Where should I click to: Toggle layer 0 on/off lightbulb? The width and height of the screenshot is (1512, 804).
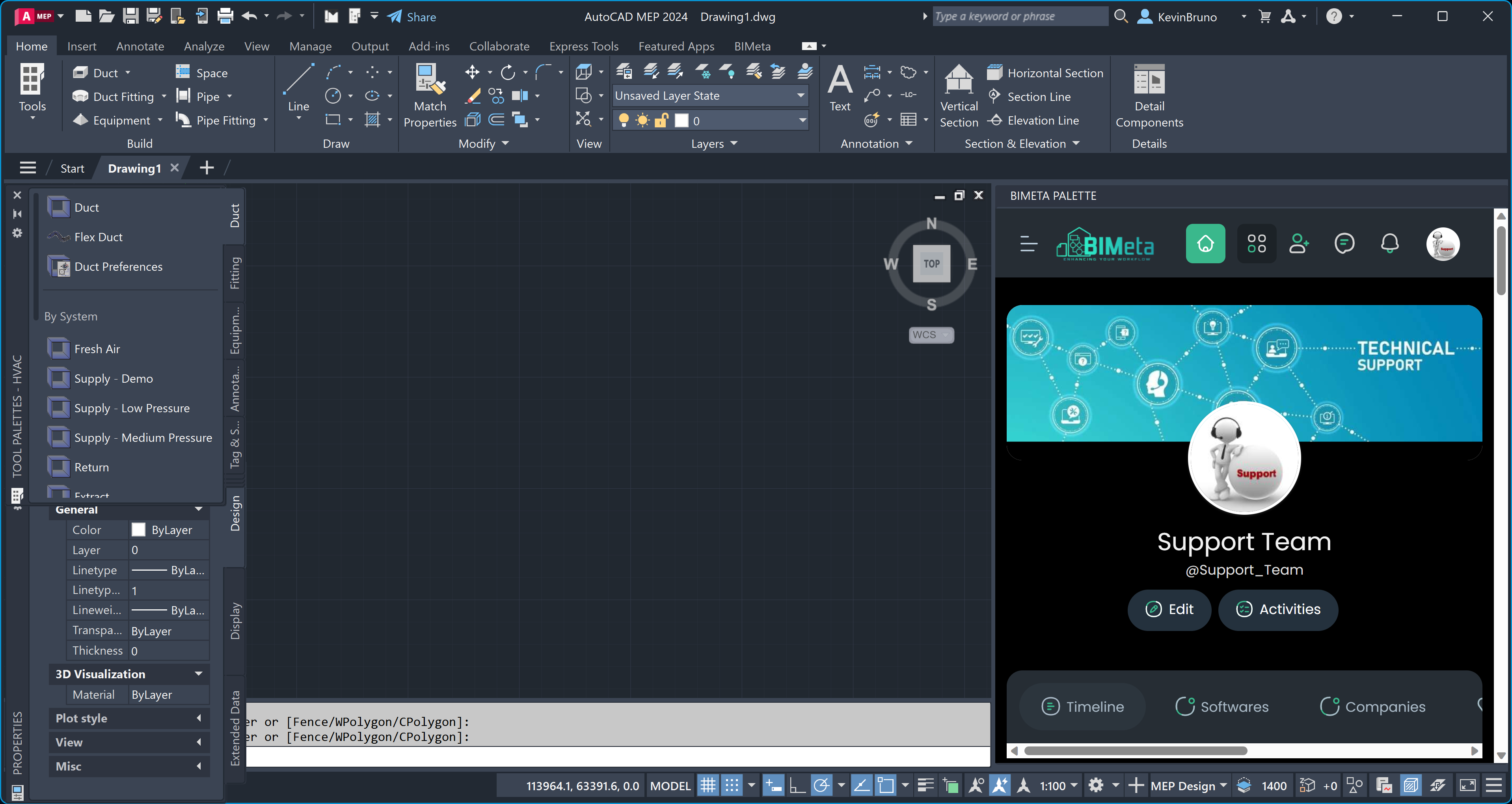pos(624,120)
